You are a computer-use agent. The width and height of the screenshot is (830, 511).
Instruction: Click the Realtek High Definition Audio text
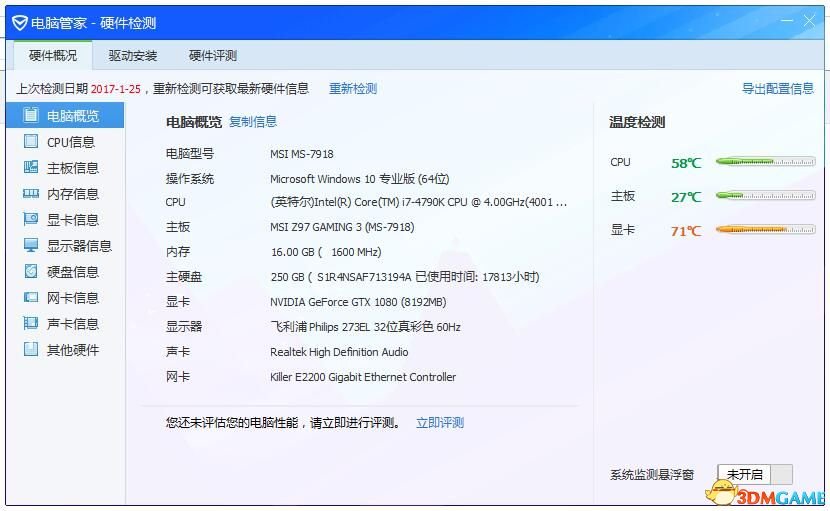pos(339,352)
